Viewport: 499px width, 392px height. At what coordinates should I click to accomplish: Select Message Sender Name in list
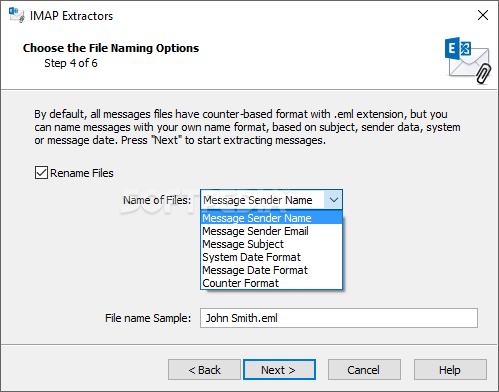(271, 218)
